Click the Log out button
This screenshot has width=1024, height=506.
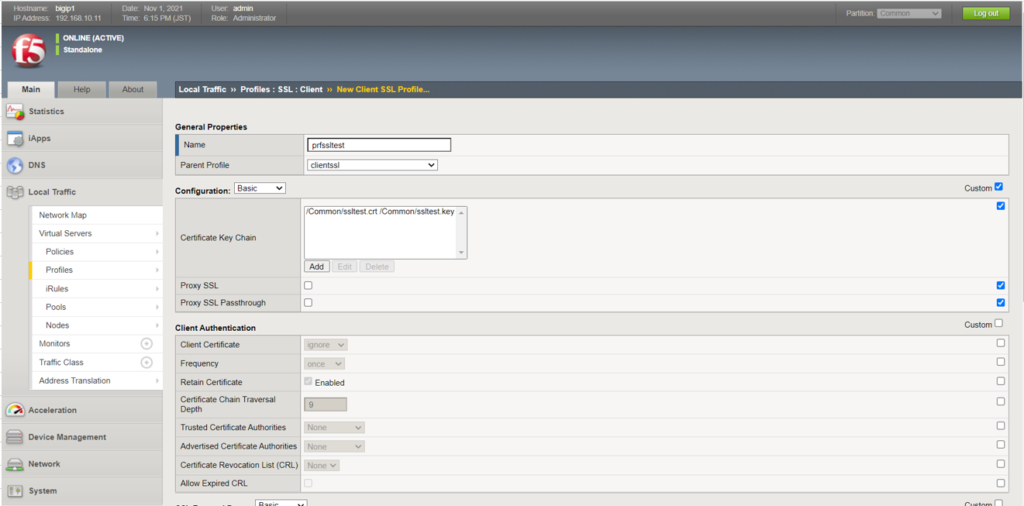click(x=985, y=13)
